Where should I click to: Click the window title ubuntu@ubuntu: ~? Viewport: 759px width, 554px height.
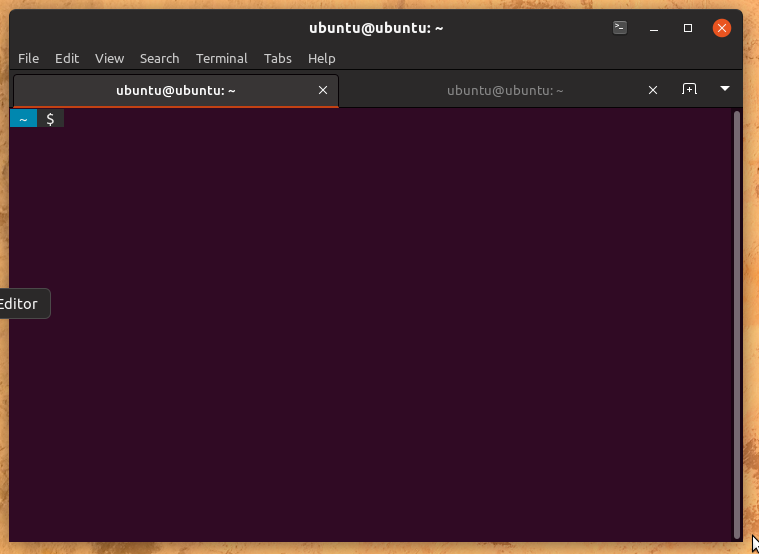click(x=376, y=28)
